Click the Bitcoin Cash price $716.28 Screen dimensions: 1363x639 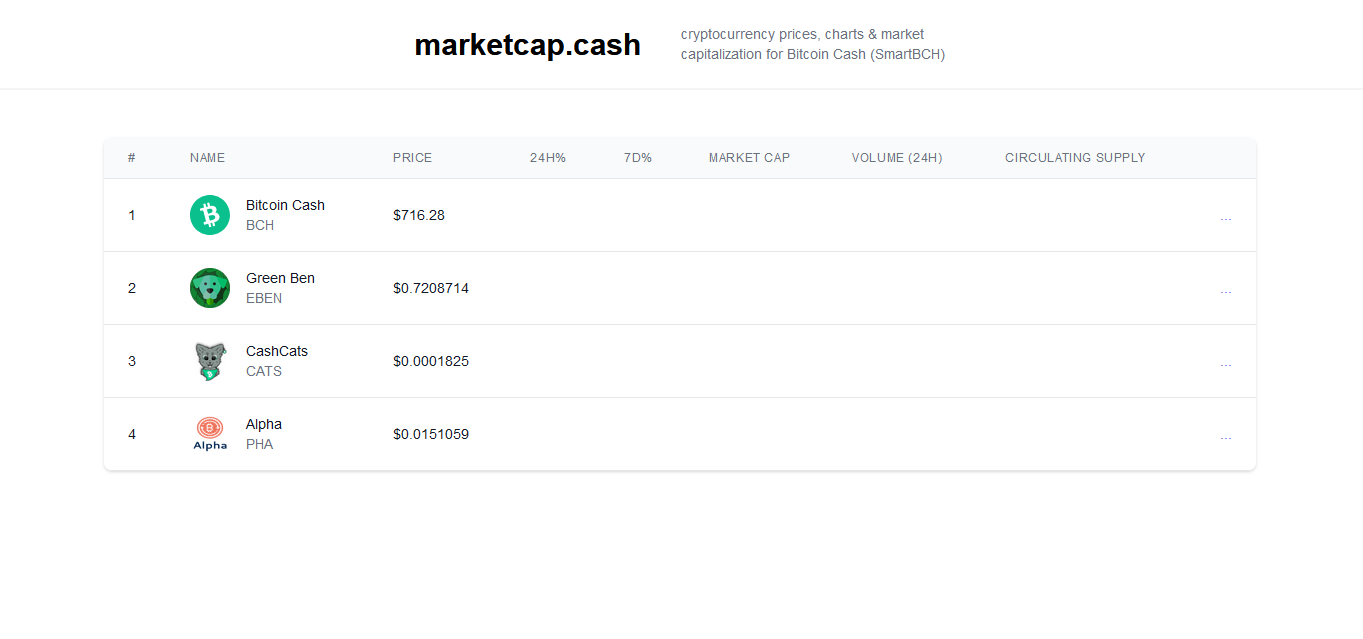[x=419, y=215]
